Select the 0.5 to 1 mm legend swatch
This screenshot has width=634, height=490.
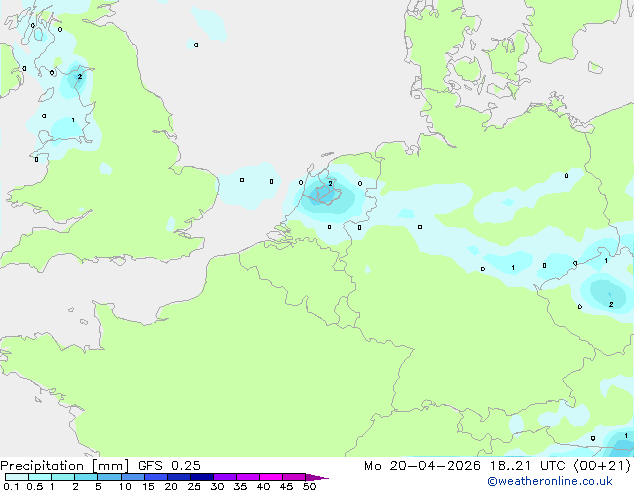(x=40, y=477)
